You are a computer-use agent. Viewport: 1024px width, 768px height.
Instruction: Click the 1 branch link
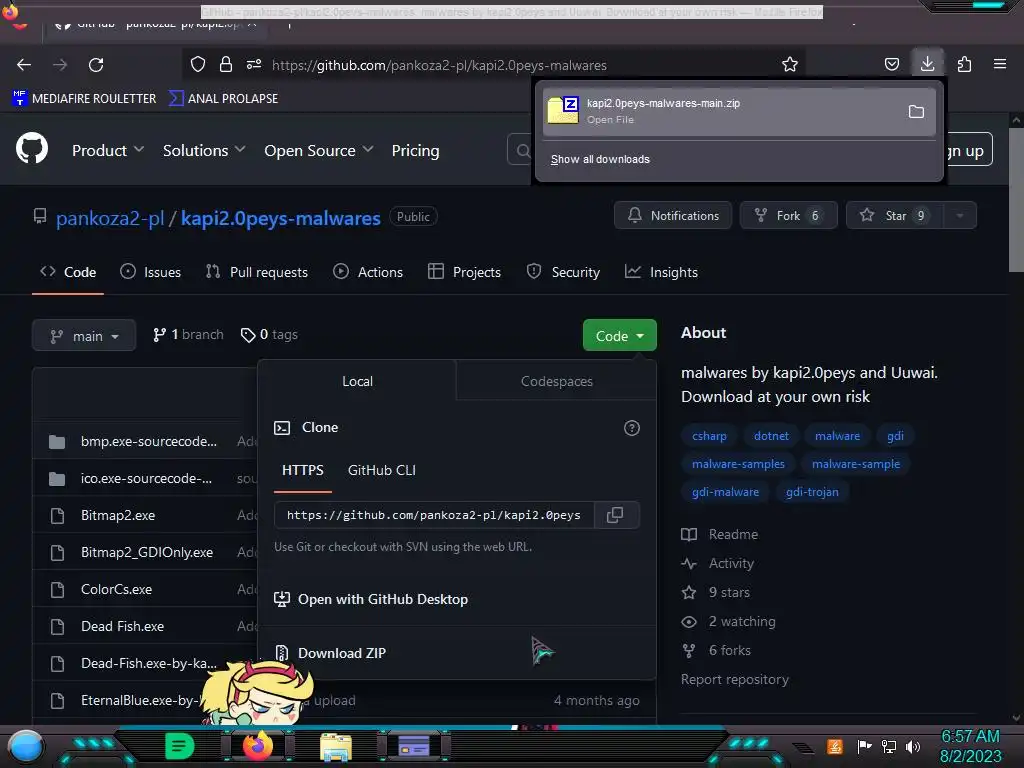point(188,334)
